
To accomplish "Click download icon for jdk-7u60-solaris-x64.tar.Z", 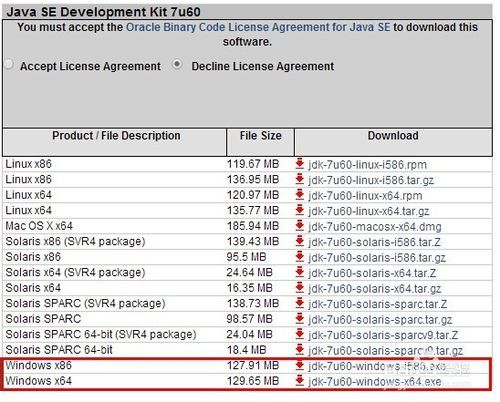I will (300, 272).
